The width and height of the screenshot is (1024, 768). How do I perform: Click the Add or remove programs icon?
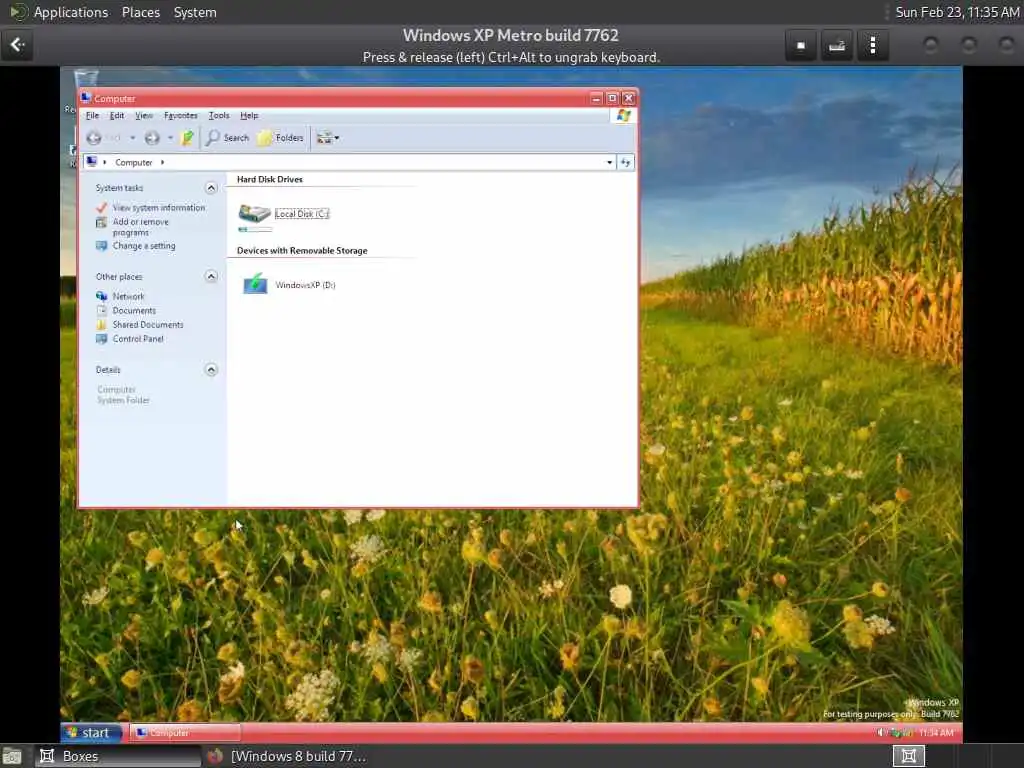(x=101, y=223)
